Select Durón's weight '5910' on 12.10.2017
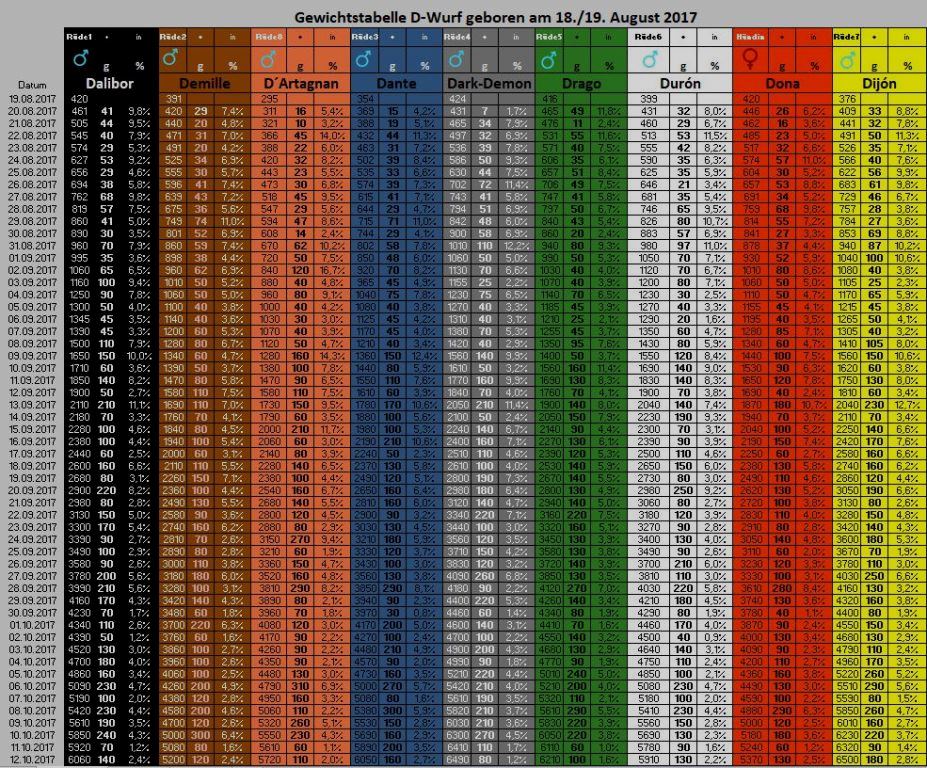This screenshot has height=768, width=927. coord(649,759)
